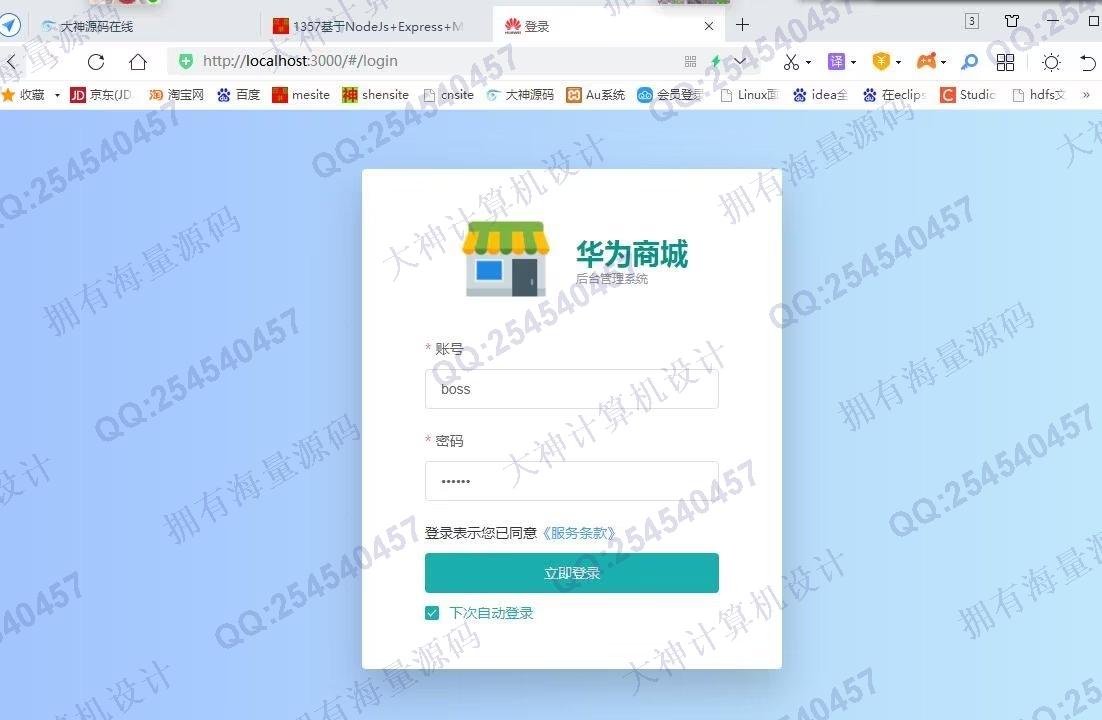
Task: Click the 密码 password field
Action: point(571,481)
